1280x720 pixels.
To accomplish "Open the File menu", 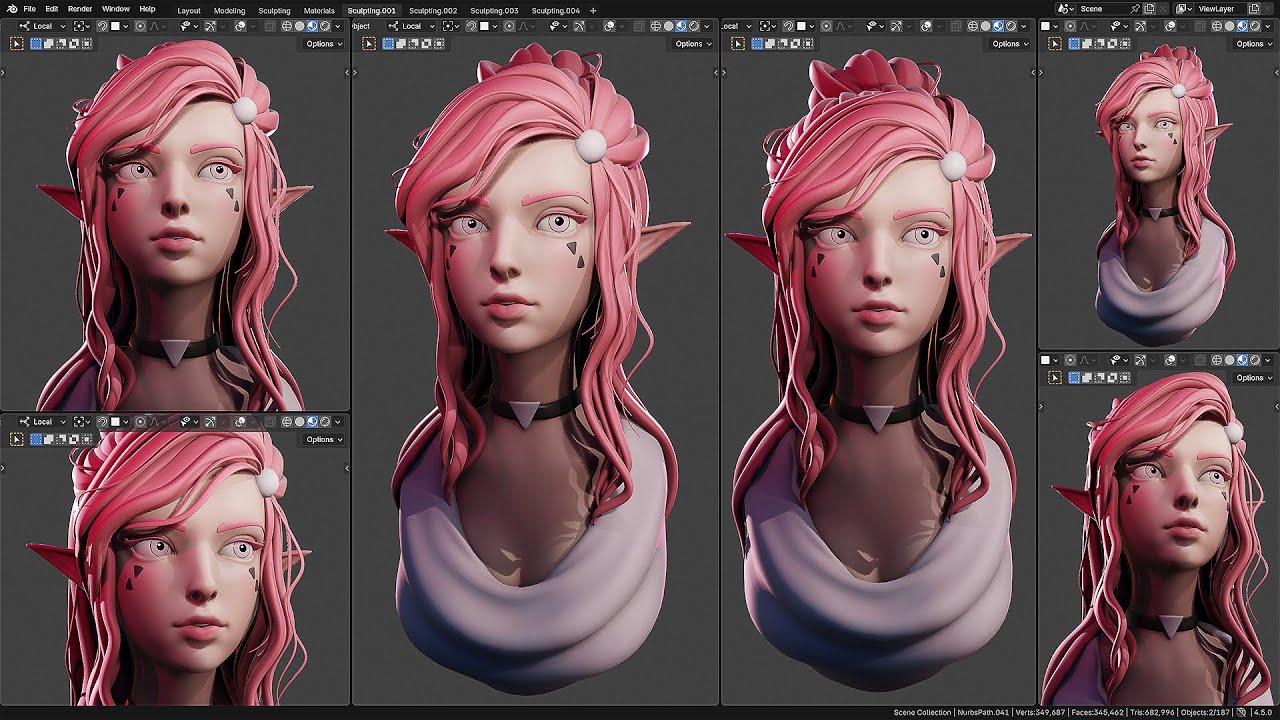I will (29, 9).
